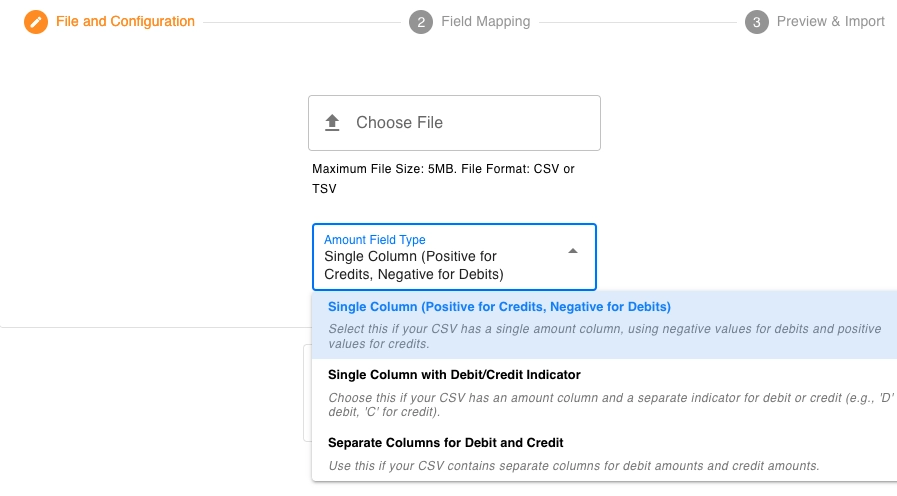Open the Field Mapping step label
897x496 pixels.
[x=486, y=22]
